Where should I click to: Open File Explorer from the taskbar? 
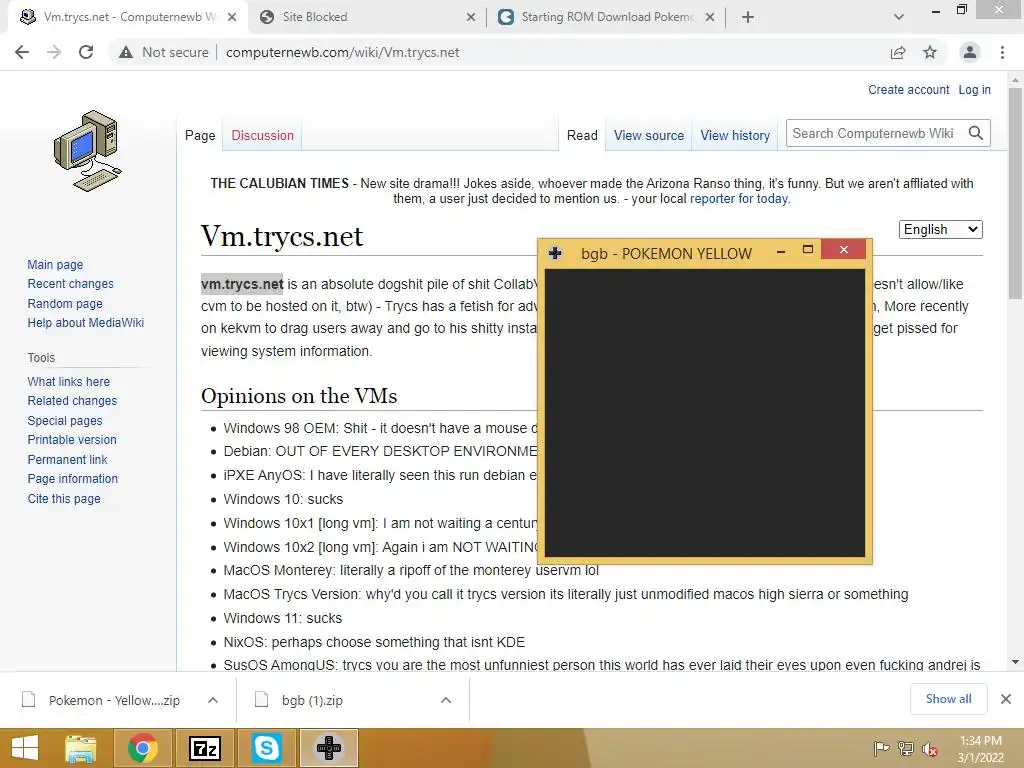tap(81, 748)
